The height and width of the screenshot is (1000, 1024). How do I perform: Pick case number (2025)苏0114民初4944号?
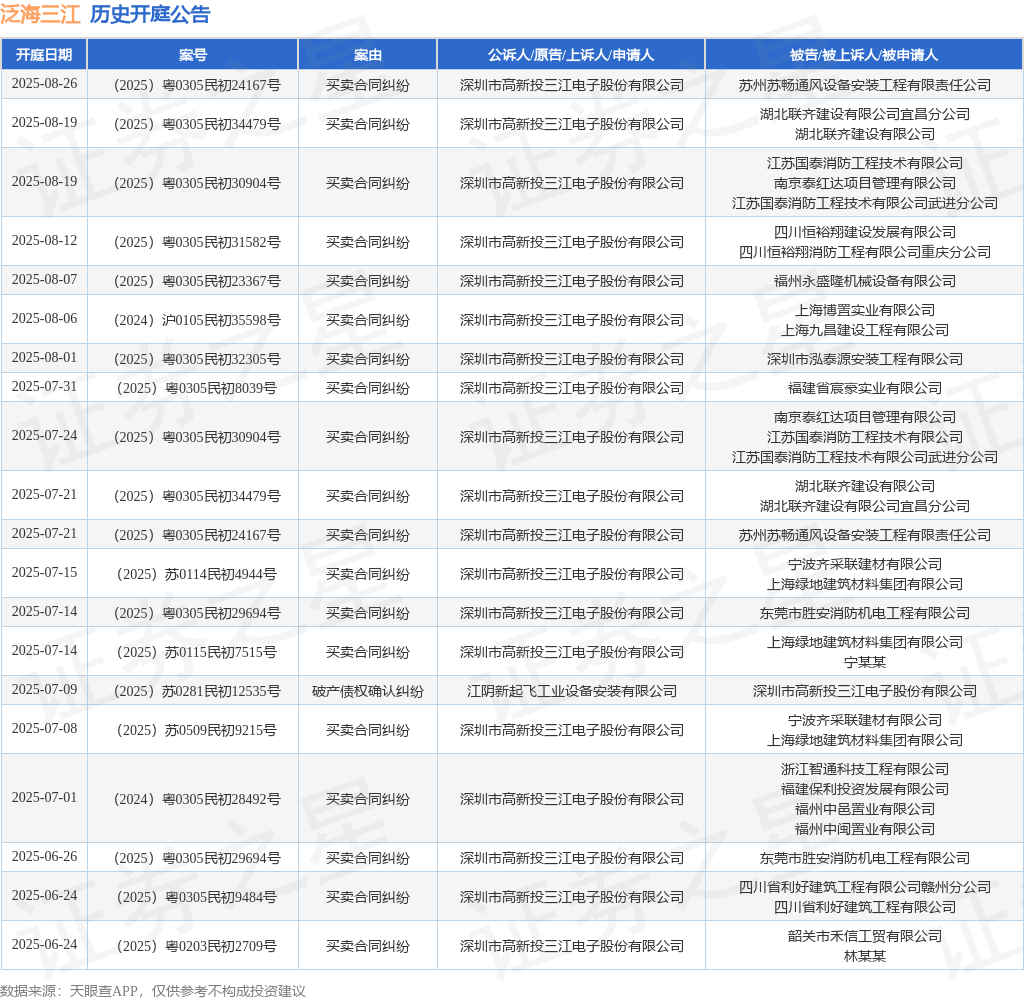197,574
